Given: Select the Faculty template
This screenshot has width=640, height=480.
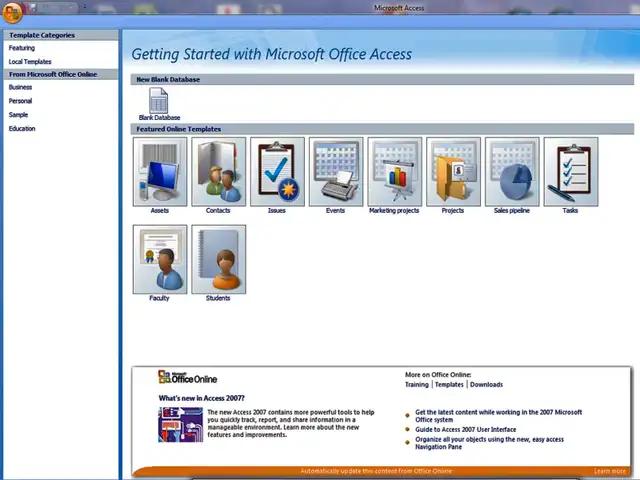Looking at the screenshot, I should pos(160,263).
